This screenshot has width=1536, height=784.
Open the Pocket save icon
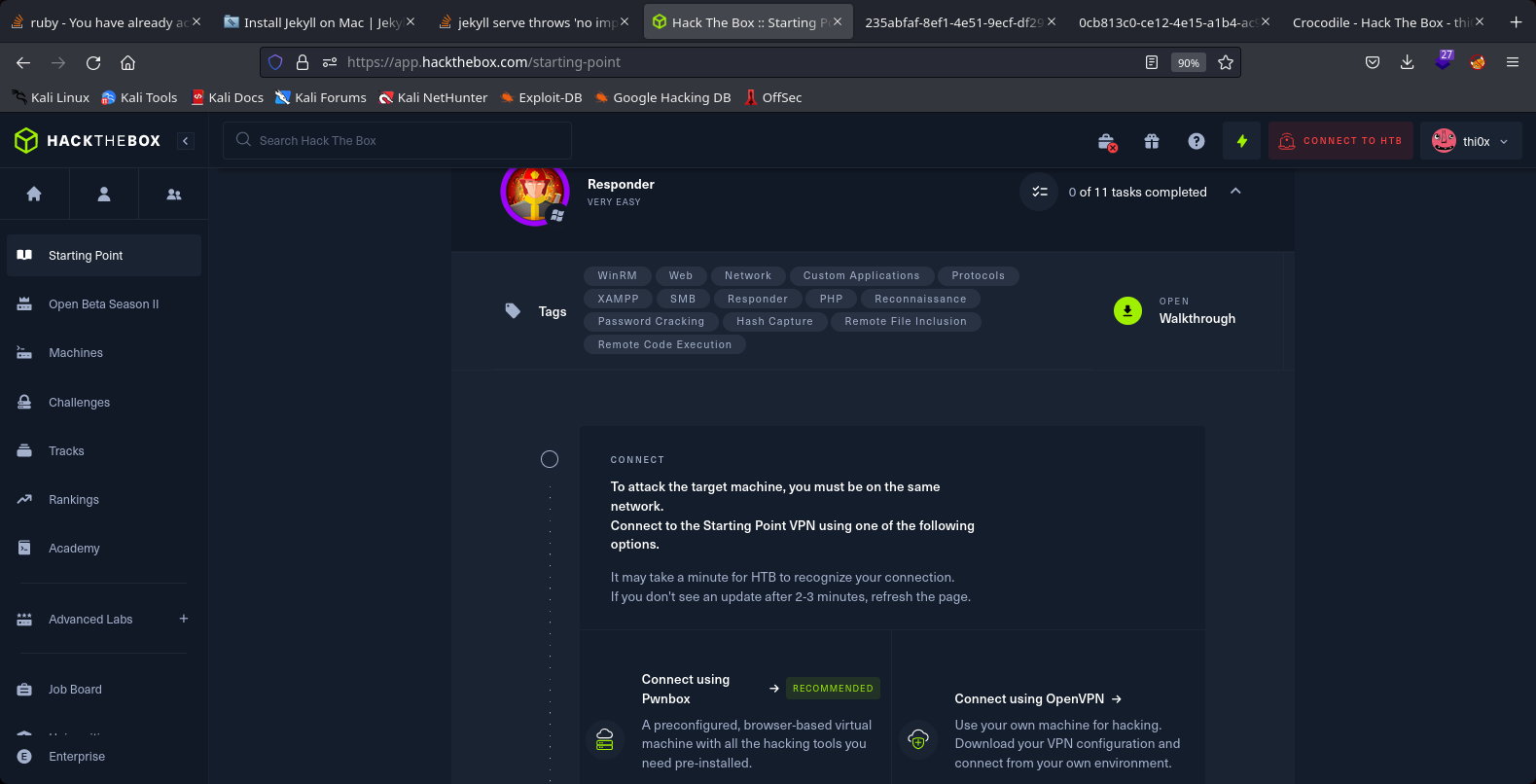[x=1373, y=62]
